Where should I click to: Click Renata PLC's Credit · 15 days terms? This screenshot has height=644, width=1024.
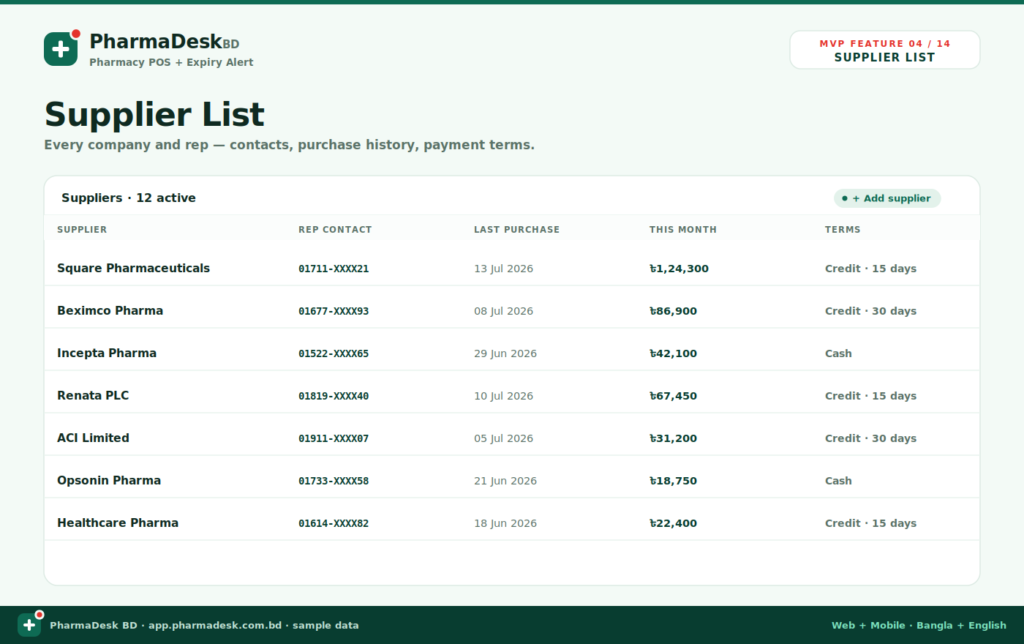coord(871,396)
